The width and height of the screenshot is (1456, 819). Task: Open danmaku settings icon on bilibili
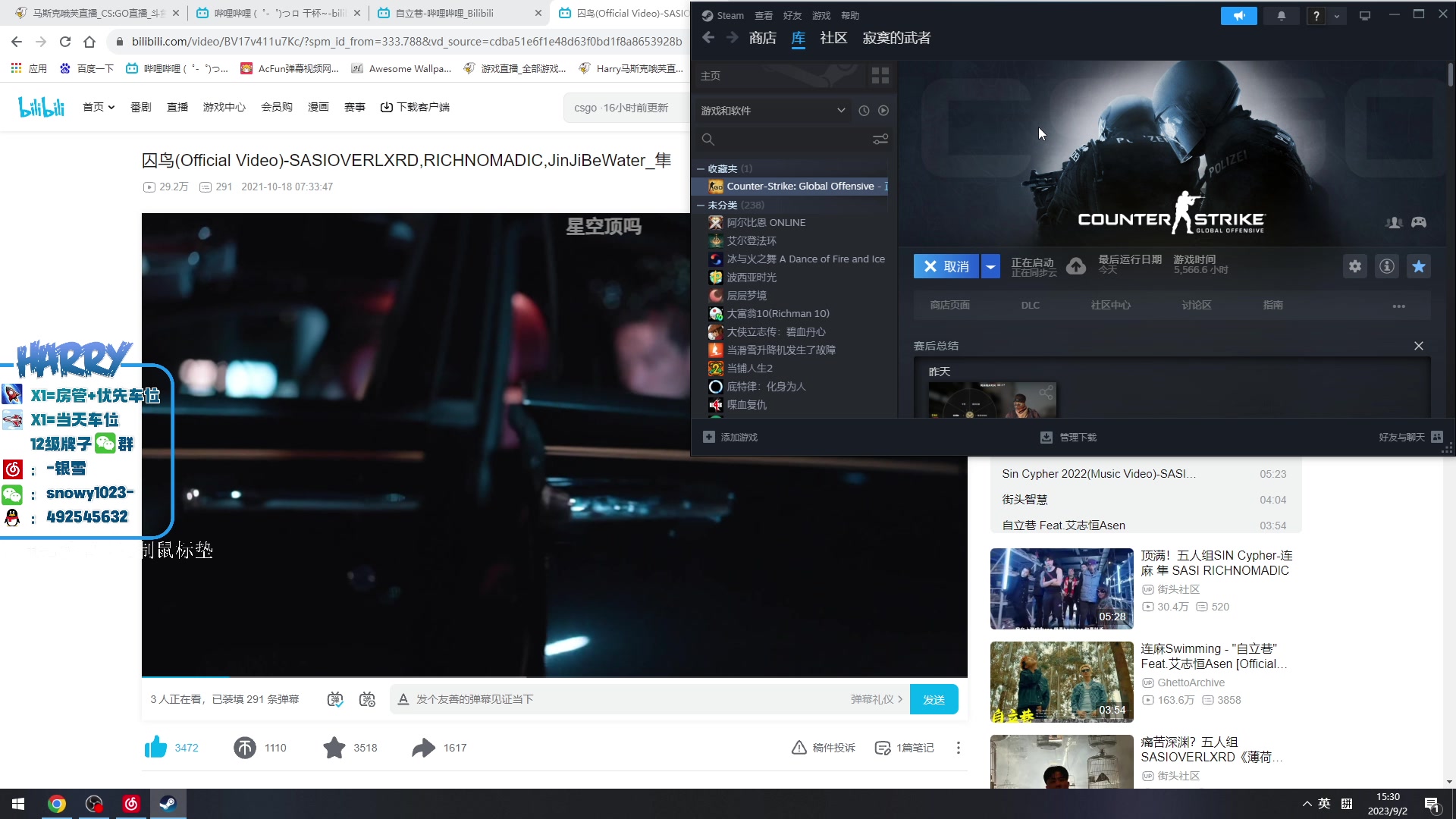367,699
